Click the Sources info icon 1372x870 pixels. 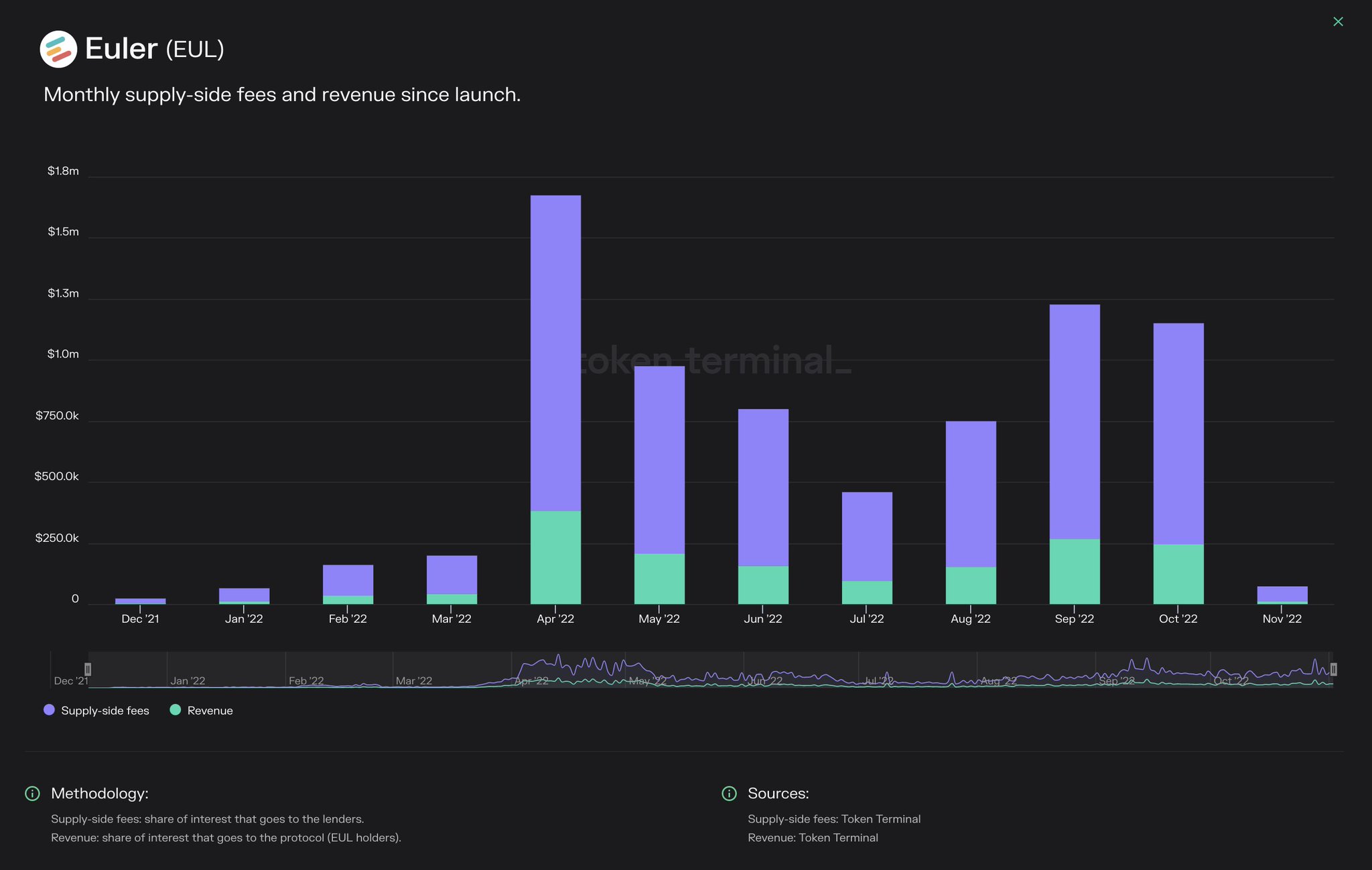tap(729, 794)
